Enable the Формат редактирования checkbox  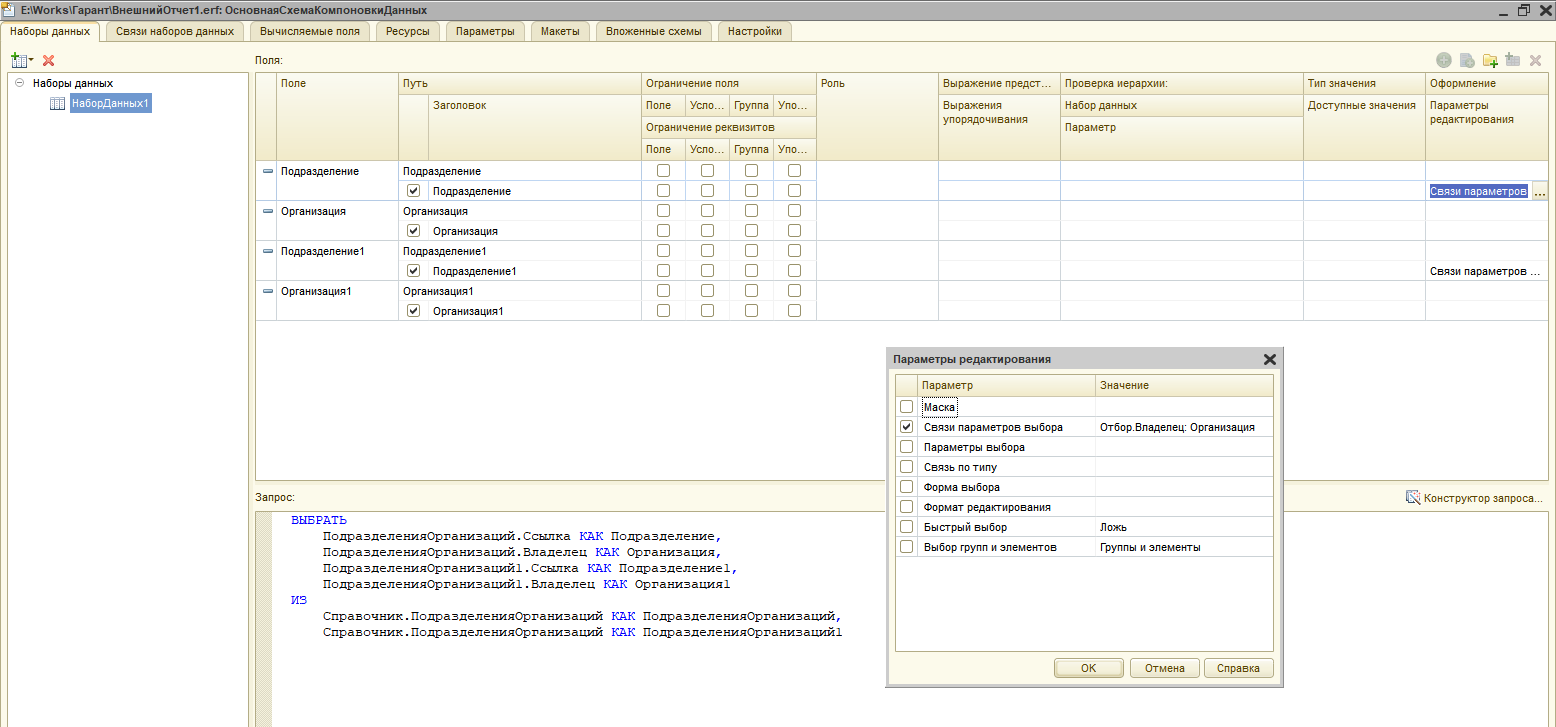907,507
